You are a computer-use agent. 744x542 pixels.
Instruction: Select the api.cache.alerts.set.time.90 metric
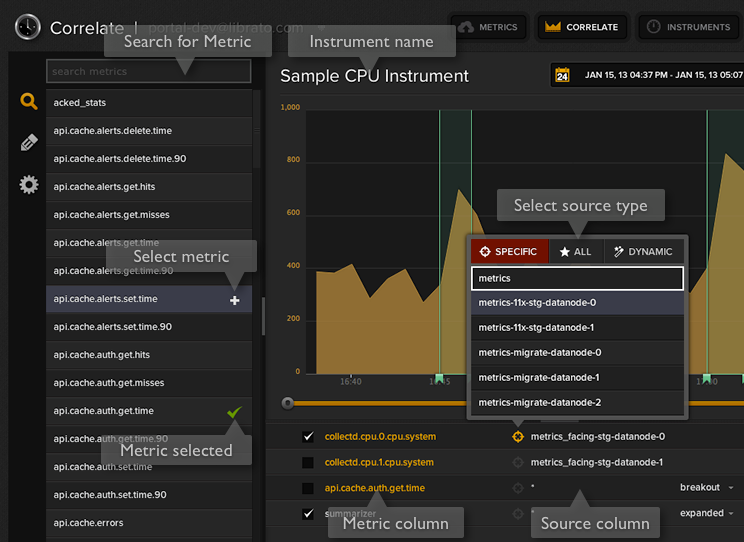point(149,327)
